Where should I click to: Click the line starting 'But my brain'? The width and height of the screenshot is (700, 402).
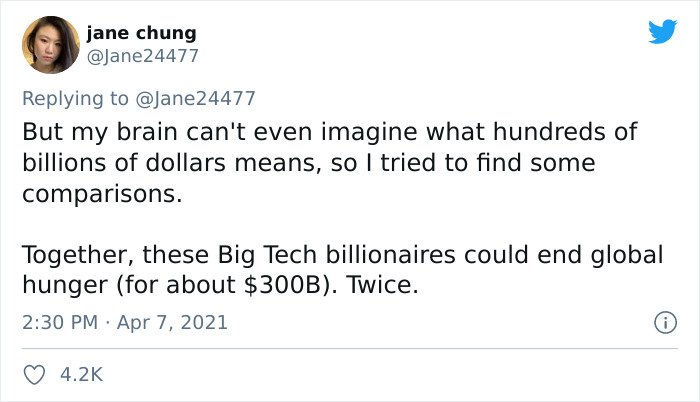coord(330,132)
